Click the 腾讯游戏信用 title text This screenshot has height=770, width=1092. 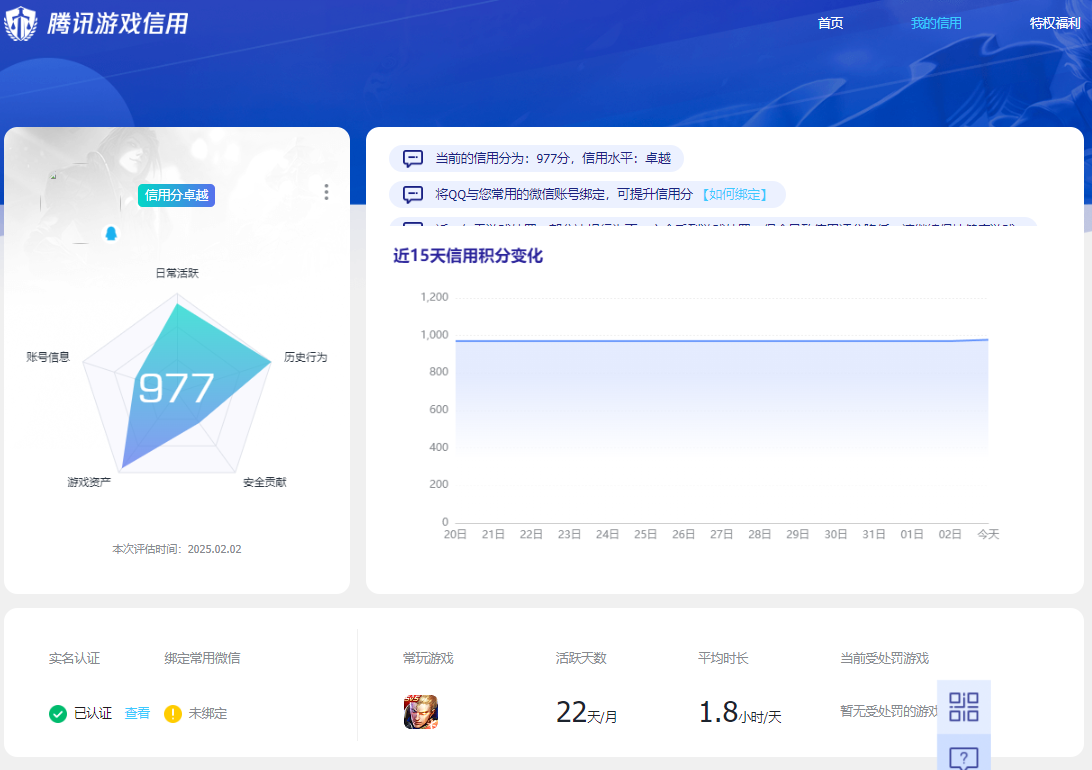[118, 24]
